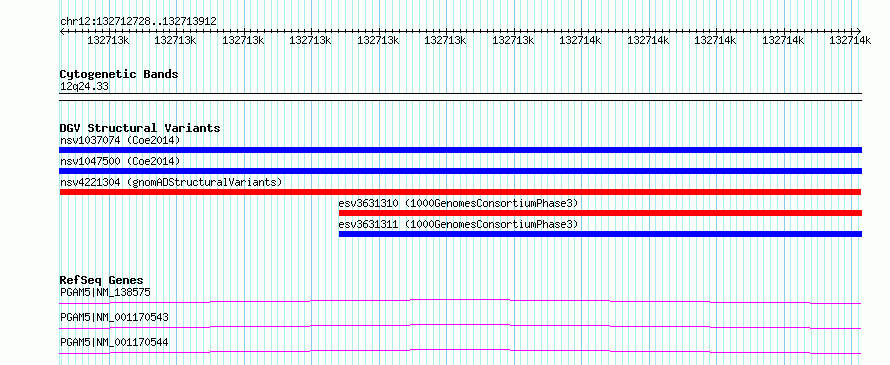Click the 12q24.33 band label
The height and width of the screenshot is (365, 890).
84,87
